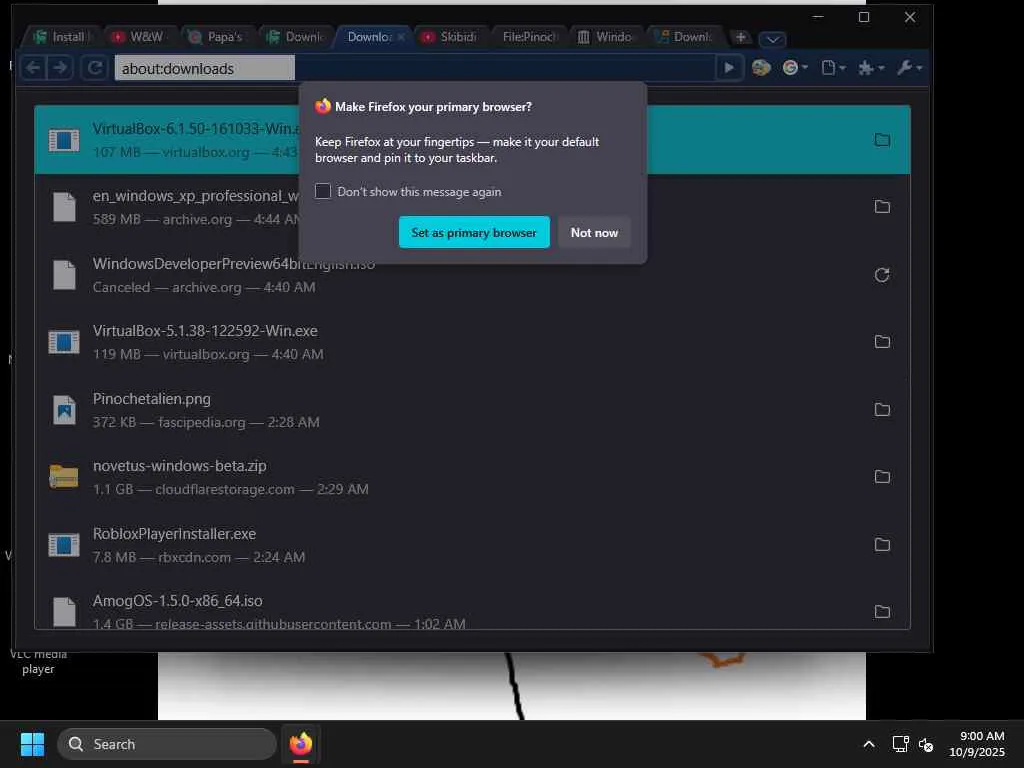Click the en_windows_xp_professional file icon
The image size is (1024, 768).
(x=64, y=207)
